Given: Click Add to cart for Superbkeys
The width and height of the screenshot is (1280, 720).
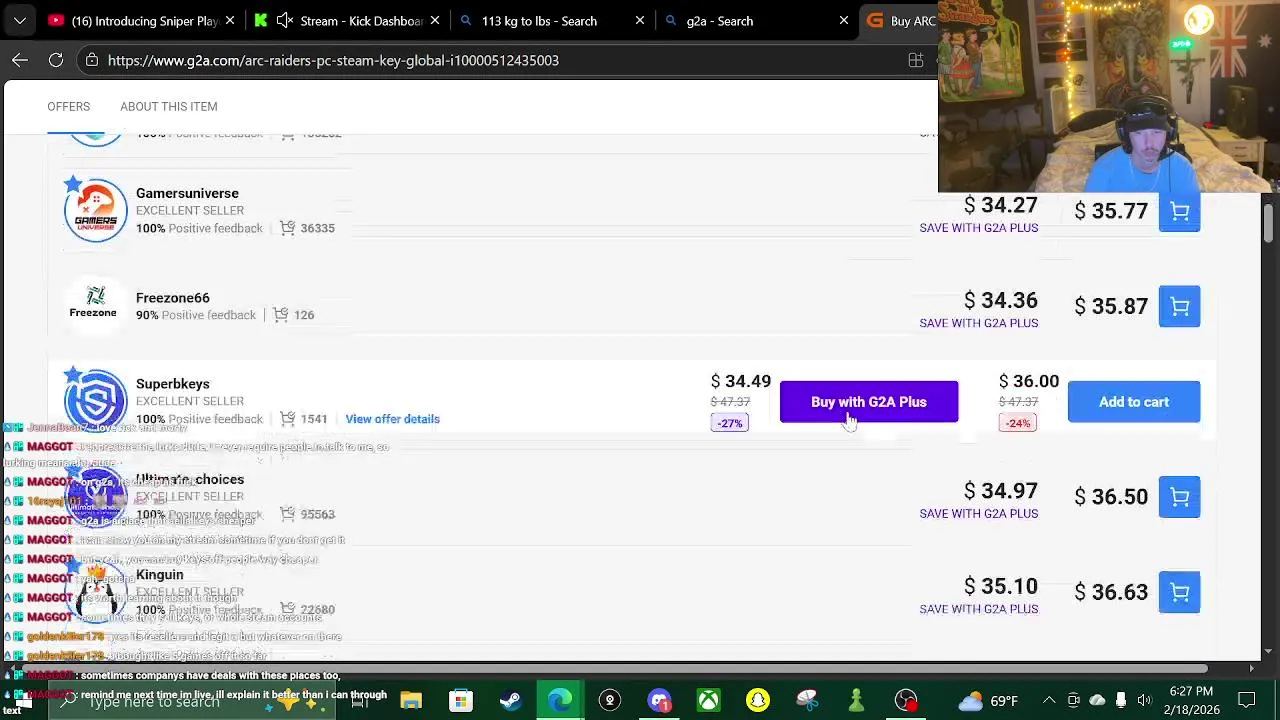Looking at the screenshot, I should click(1133, 402).
